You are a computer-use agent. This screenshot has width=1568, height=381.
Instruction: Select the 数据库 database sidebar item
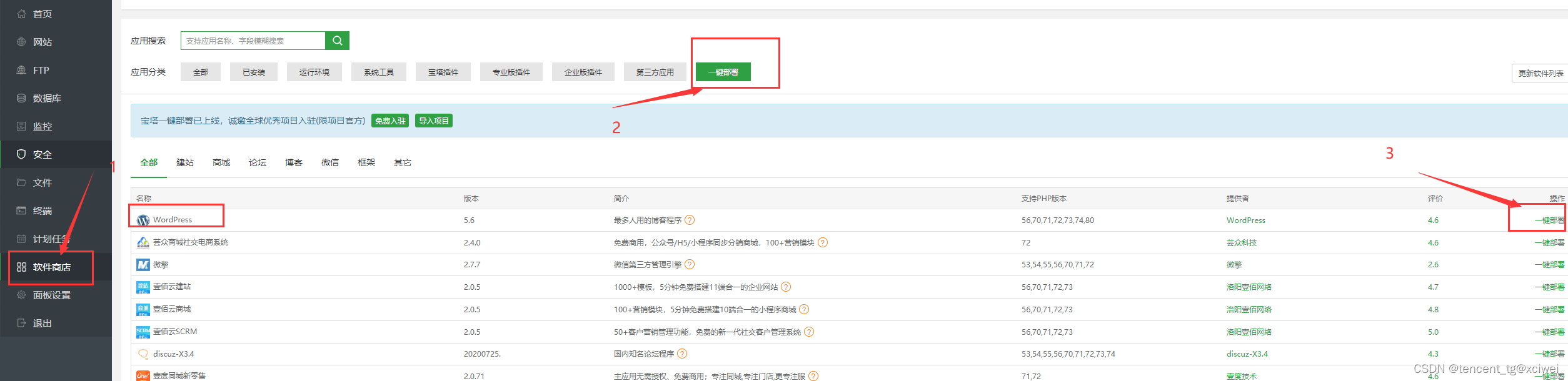tap(56, 98)
